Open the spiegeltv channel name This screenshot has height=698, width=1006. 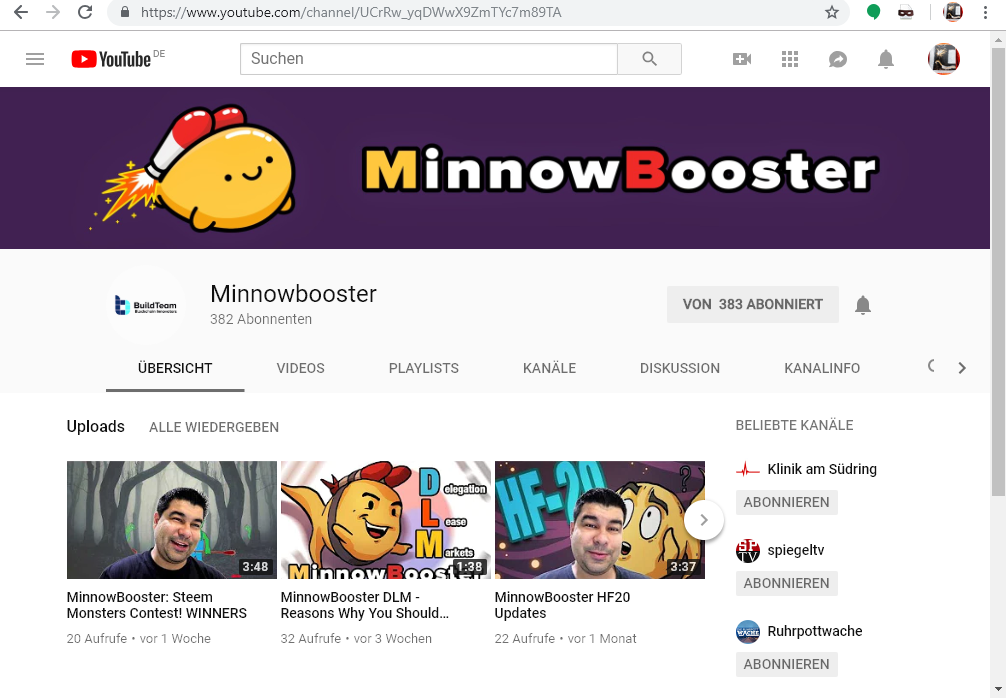[796, 550]
